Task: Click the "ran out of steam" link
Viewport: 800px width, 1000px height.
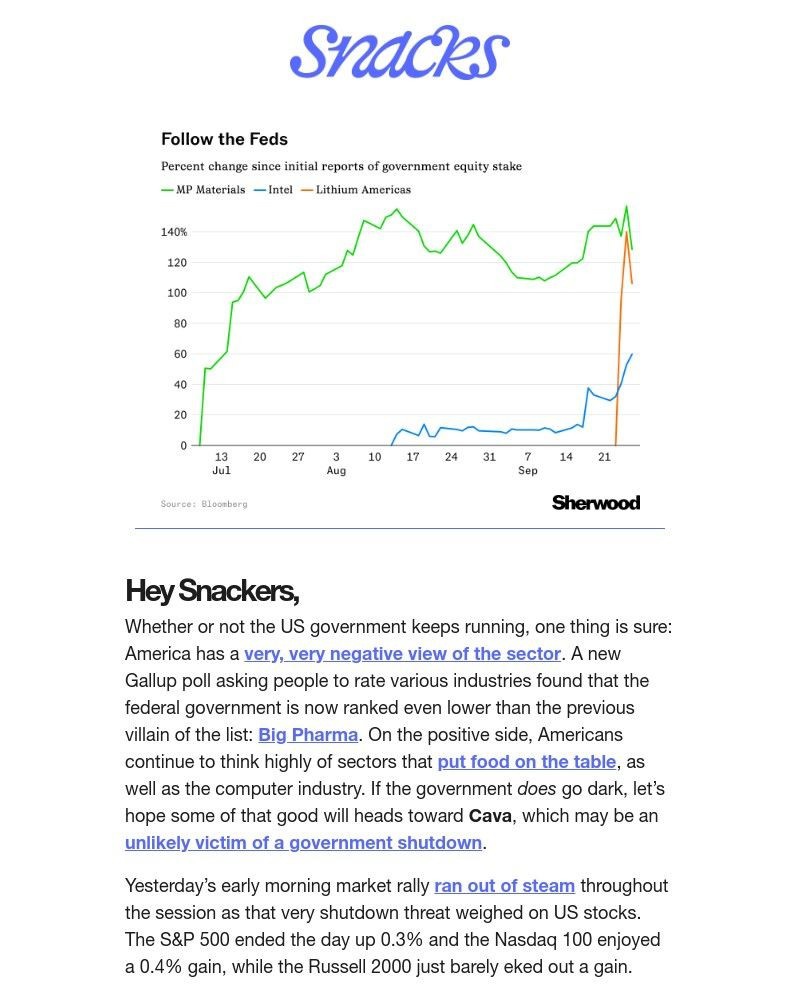Action: pyautogui.click(x=504, y=886)
